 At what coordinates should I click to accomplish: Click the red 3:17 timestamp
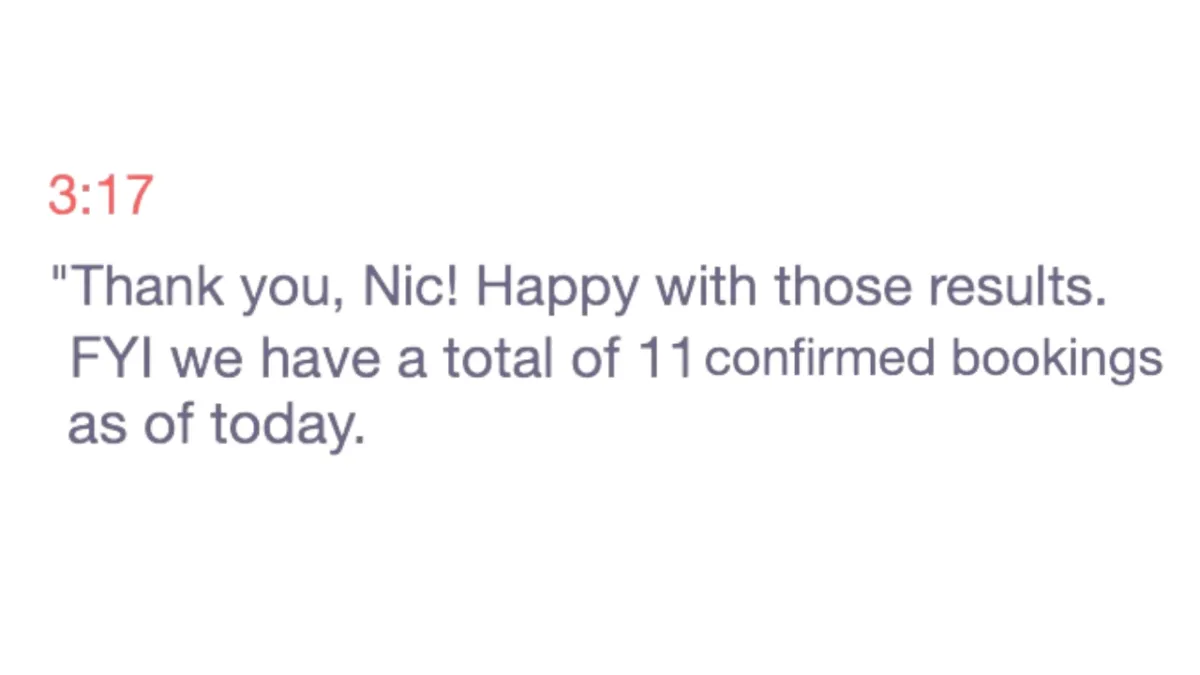[100, 196]
